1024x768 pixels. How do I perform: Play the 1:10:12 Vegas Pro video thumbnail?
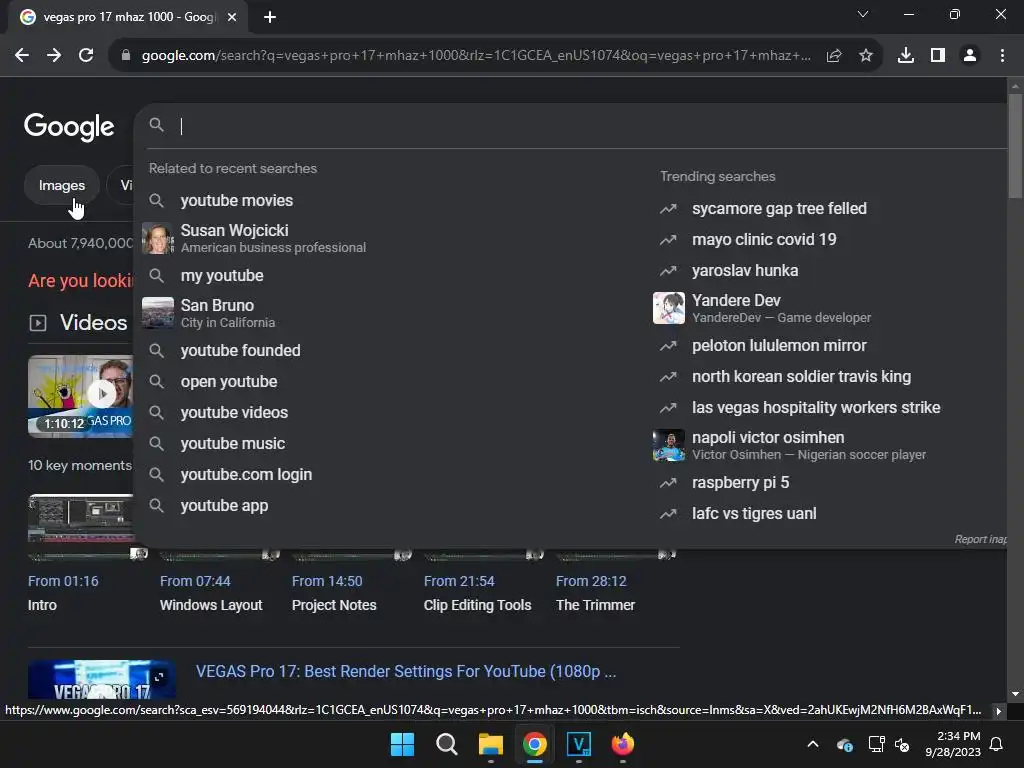pos(80,396)
